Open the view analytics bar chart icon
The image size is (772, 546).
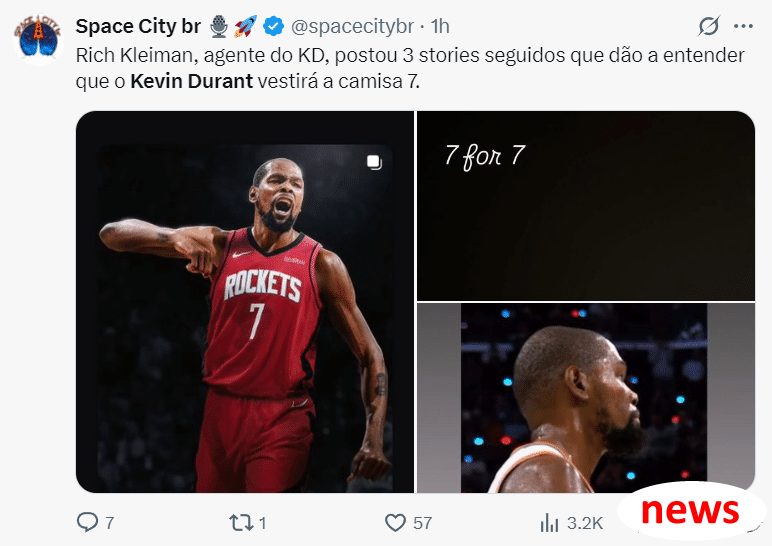(549, 522)
